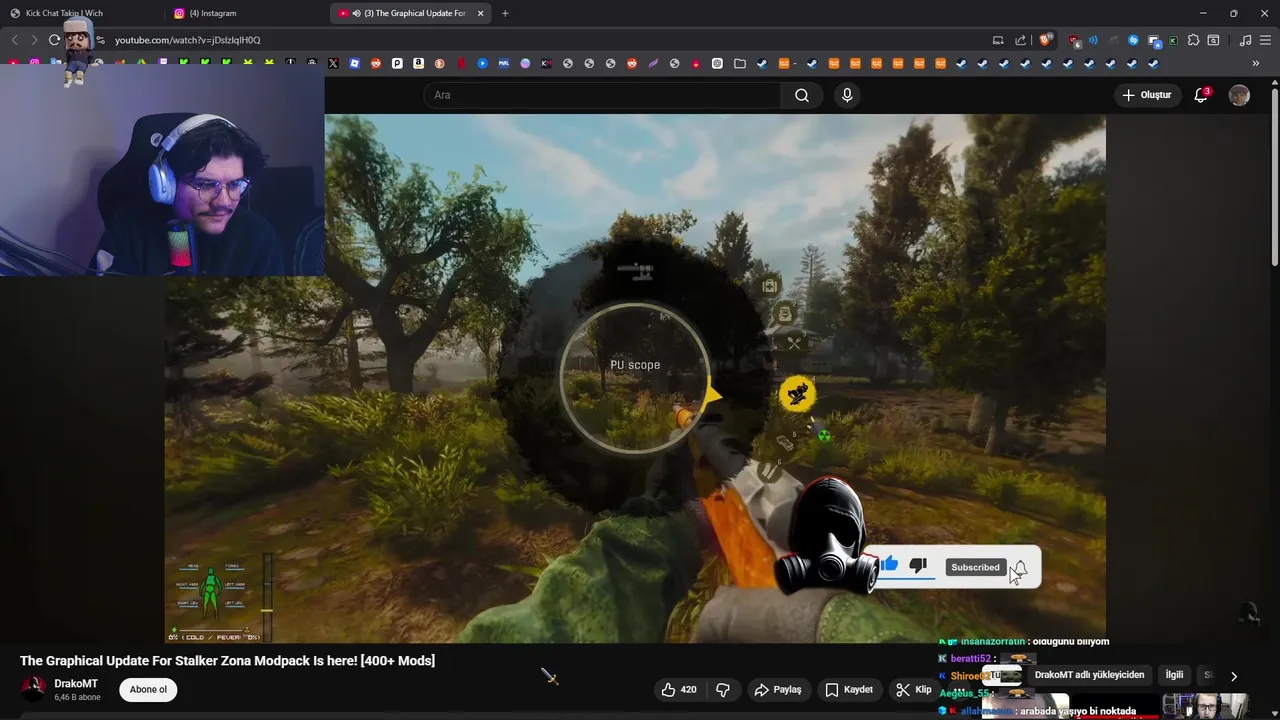Open the YouTube account avatar menu

1239,95
